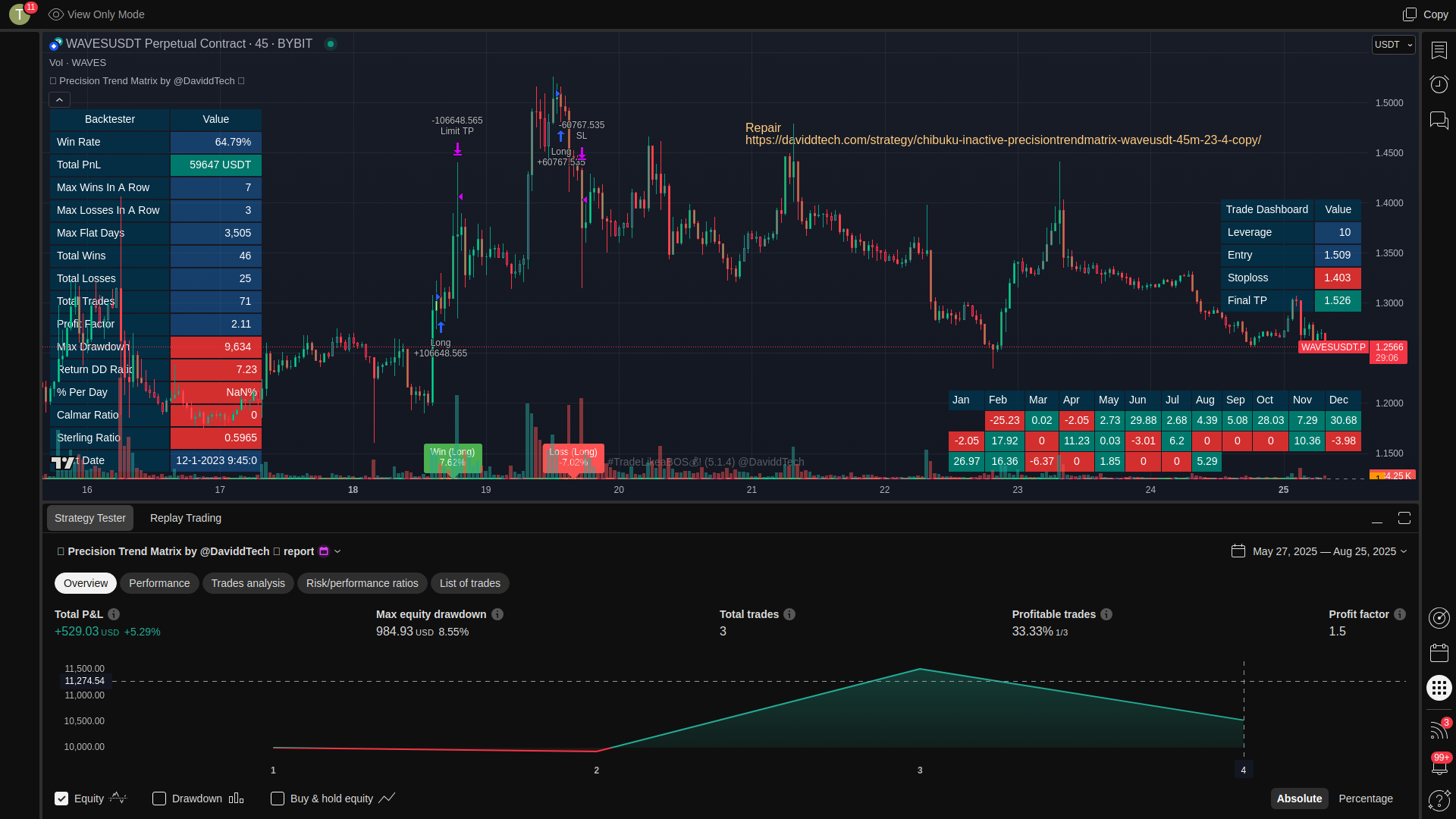
Task: Click the Vol · WAVES indicator legend
Action: (77, 63)
